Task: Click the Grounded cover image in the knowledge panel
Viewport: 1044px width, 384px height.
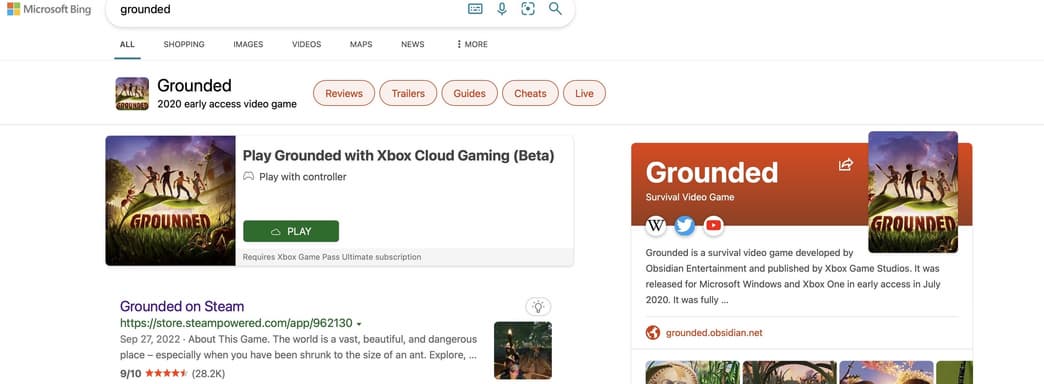Action: (x=913, y=192)
